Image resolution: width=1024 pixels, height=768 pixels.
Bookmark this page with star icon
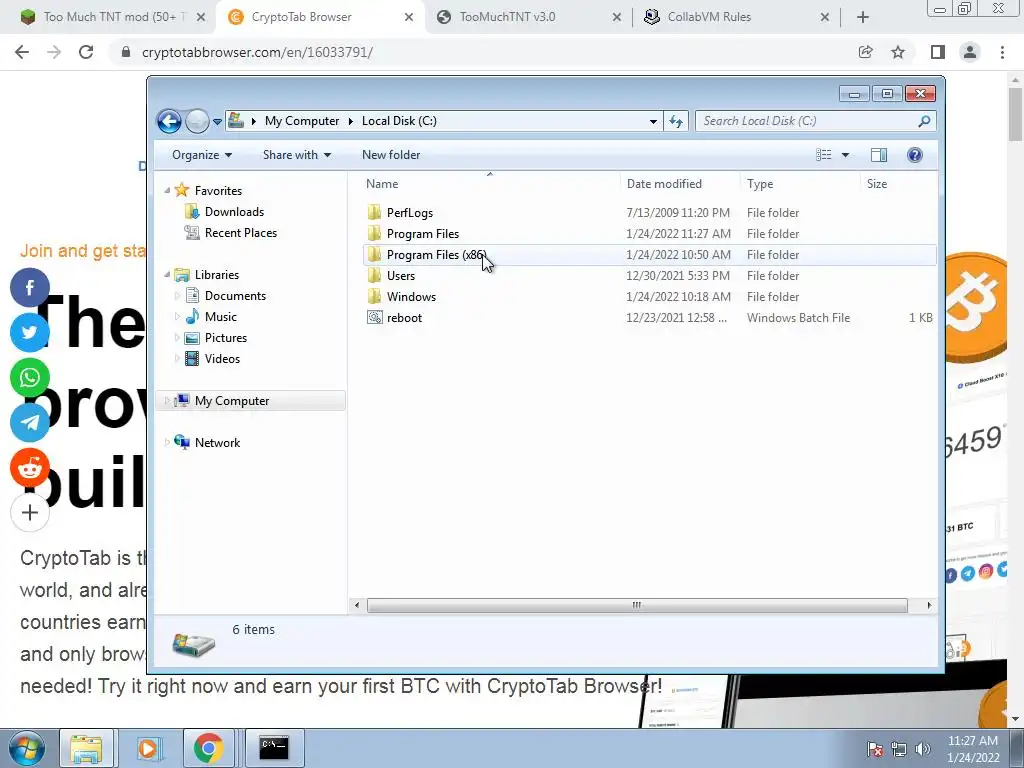(898, 52)
